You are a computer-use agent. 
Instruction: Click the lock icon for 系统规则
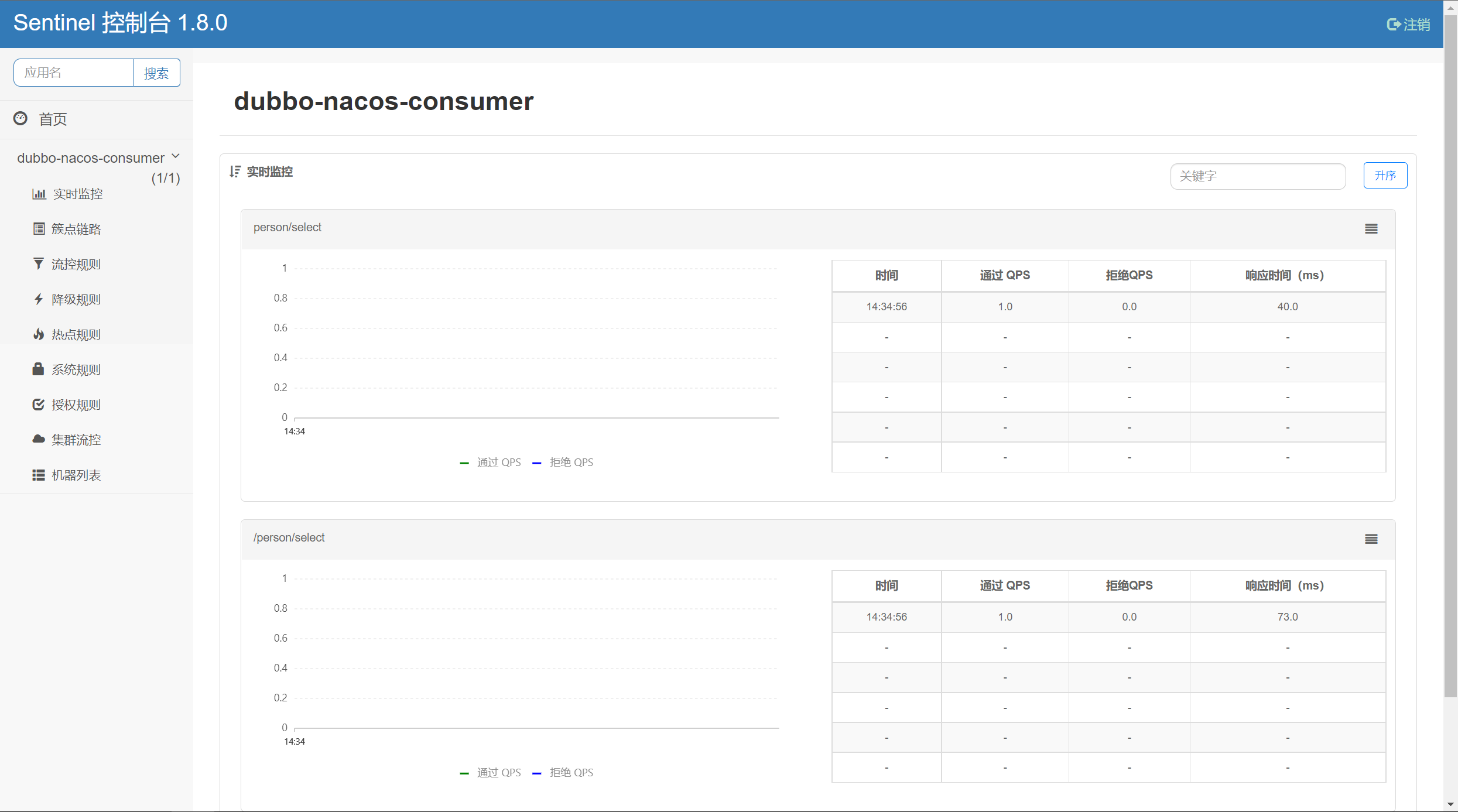tap(39, 369)
